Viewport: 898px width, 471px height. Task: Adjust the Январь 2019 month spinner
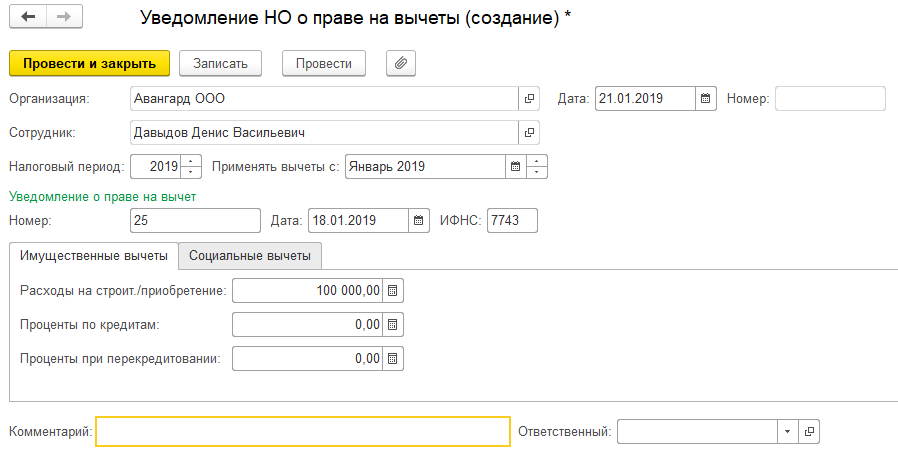[x=538, y=167]
